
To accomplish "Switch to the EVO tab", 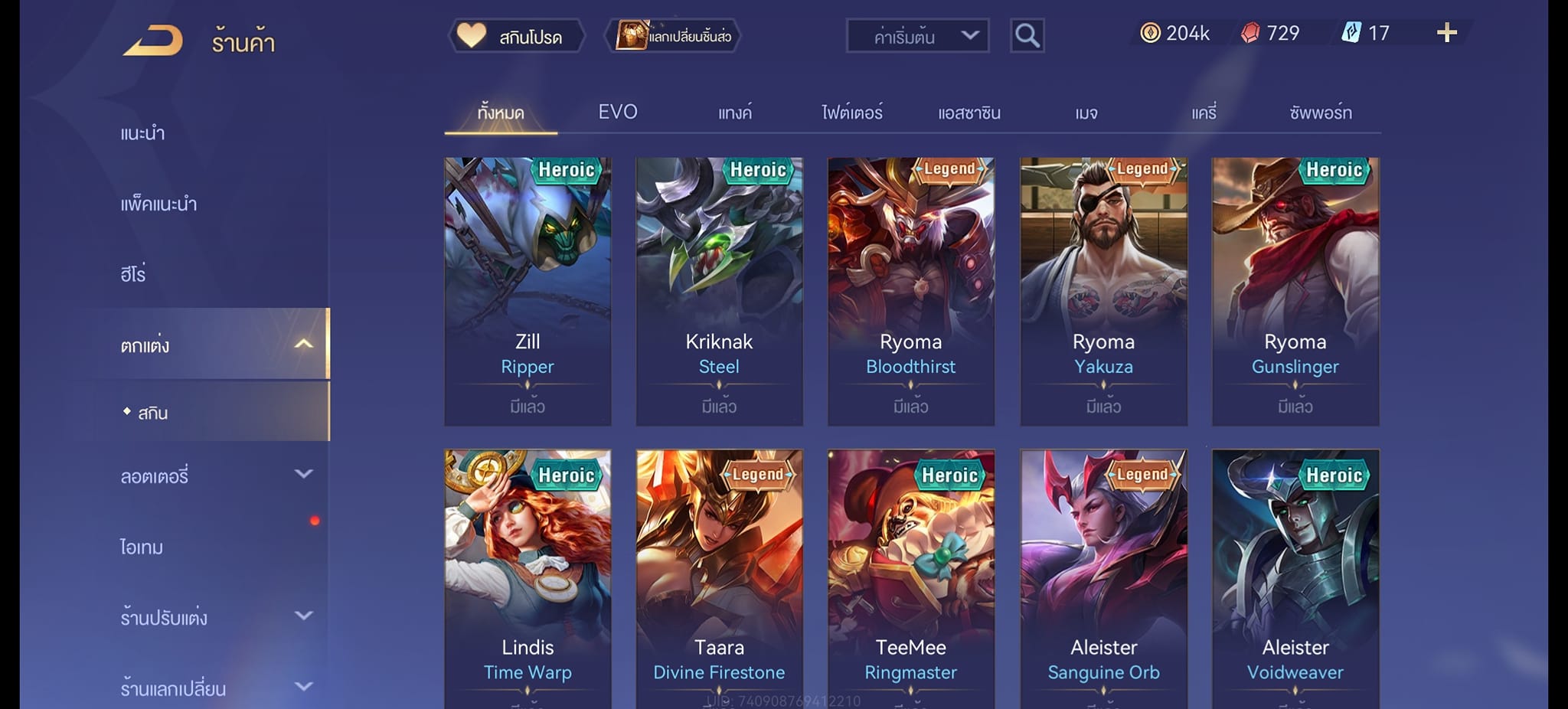I will click(618, 112).
